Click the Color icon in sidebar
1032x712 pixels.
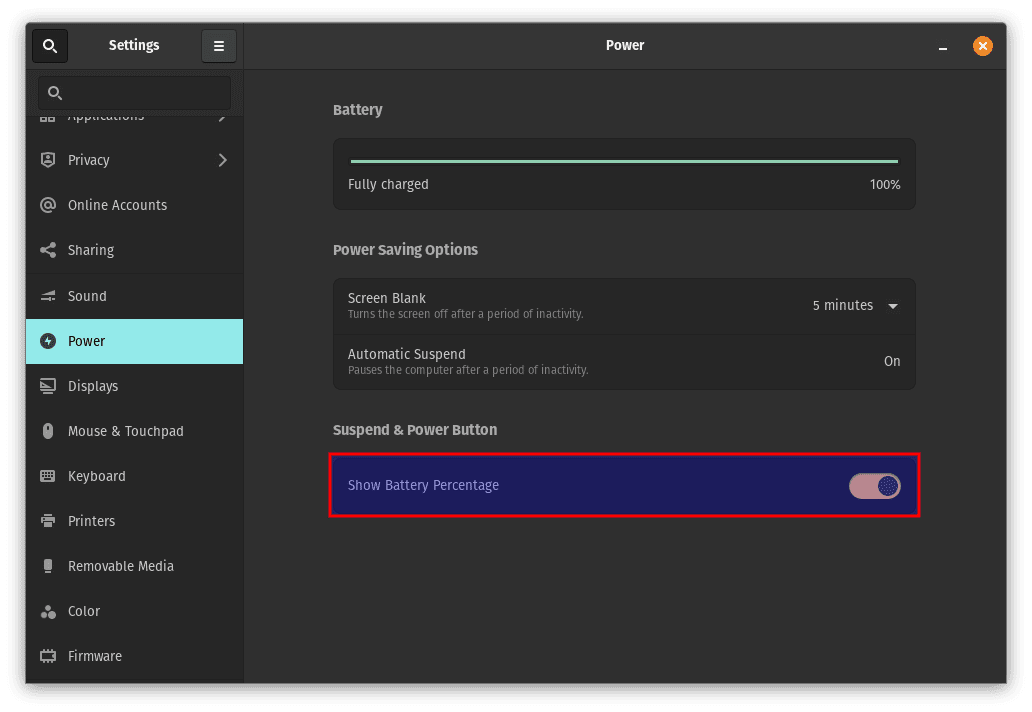tap(48, 611)
